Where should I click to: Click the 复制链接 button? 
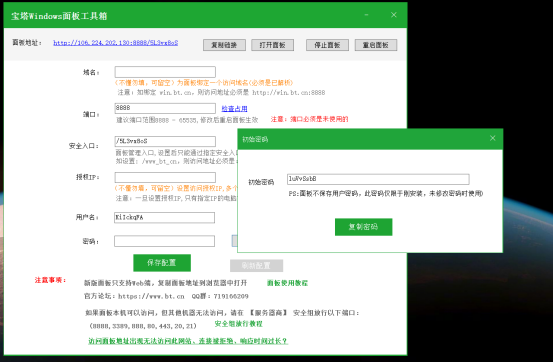click(224, 45)
